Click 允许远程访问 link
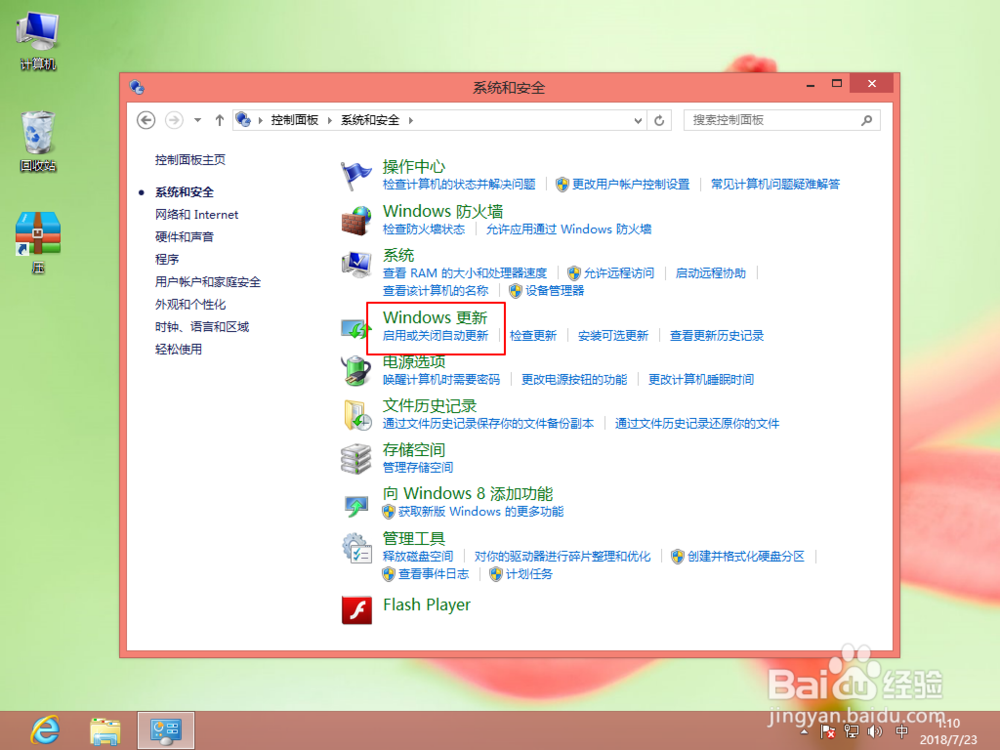Viewport: 1000px width, 750px height. [x=619, y=273]
